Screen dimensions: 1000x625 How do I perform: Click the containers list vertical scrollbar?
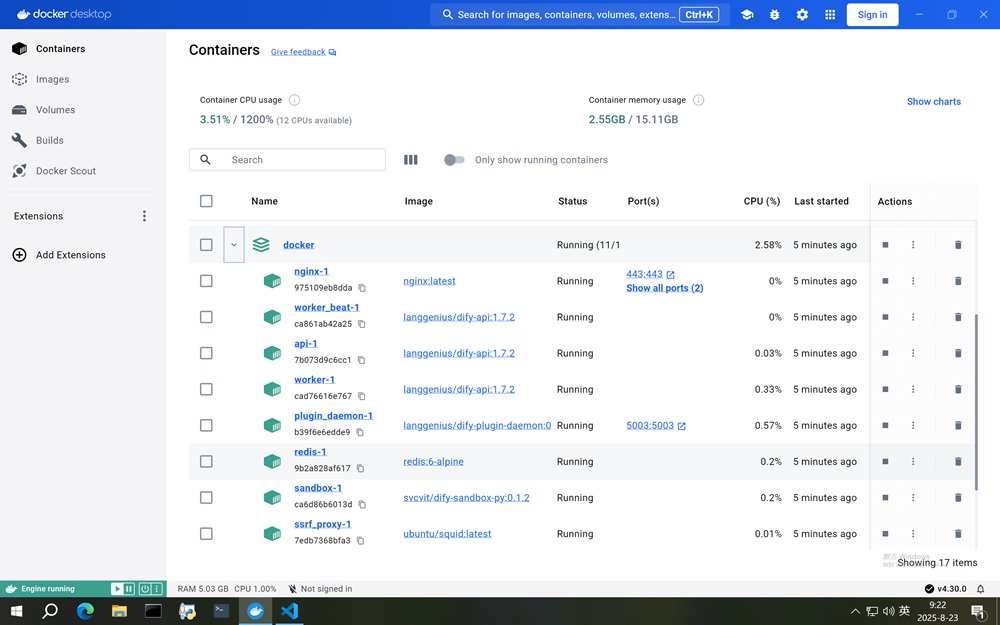tap(976, 402)
